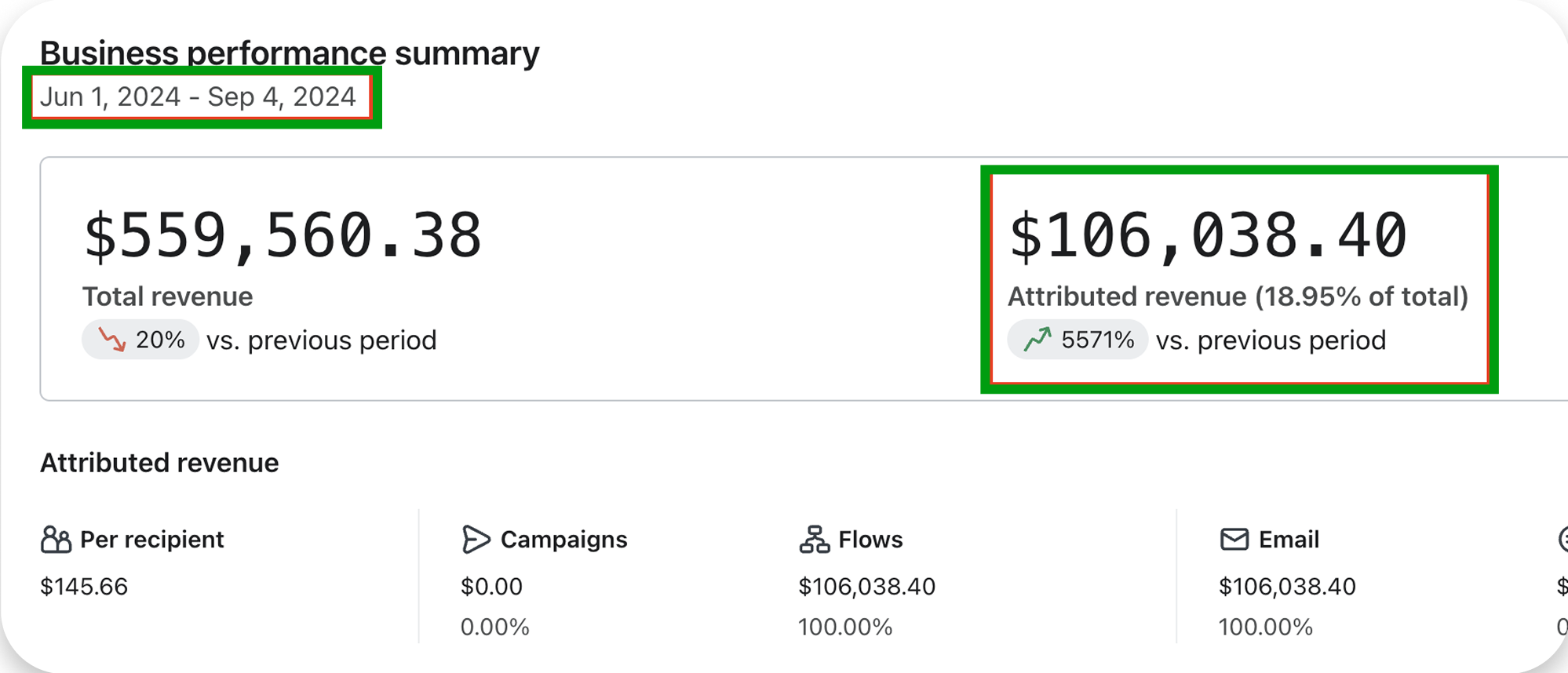Click the Per recipient people icon
The image size is (1568, 673).
tap(56, 540)
